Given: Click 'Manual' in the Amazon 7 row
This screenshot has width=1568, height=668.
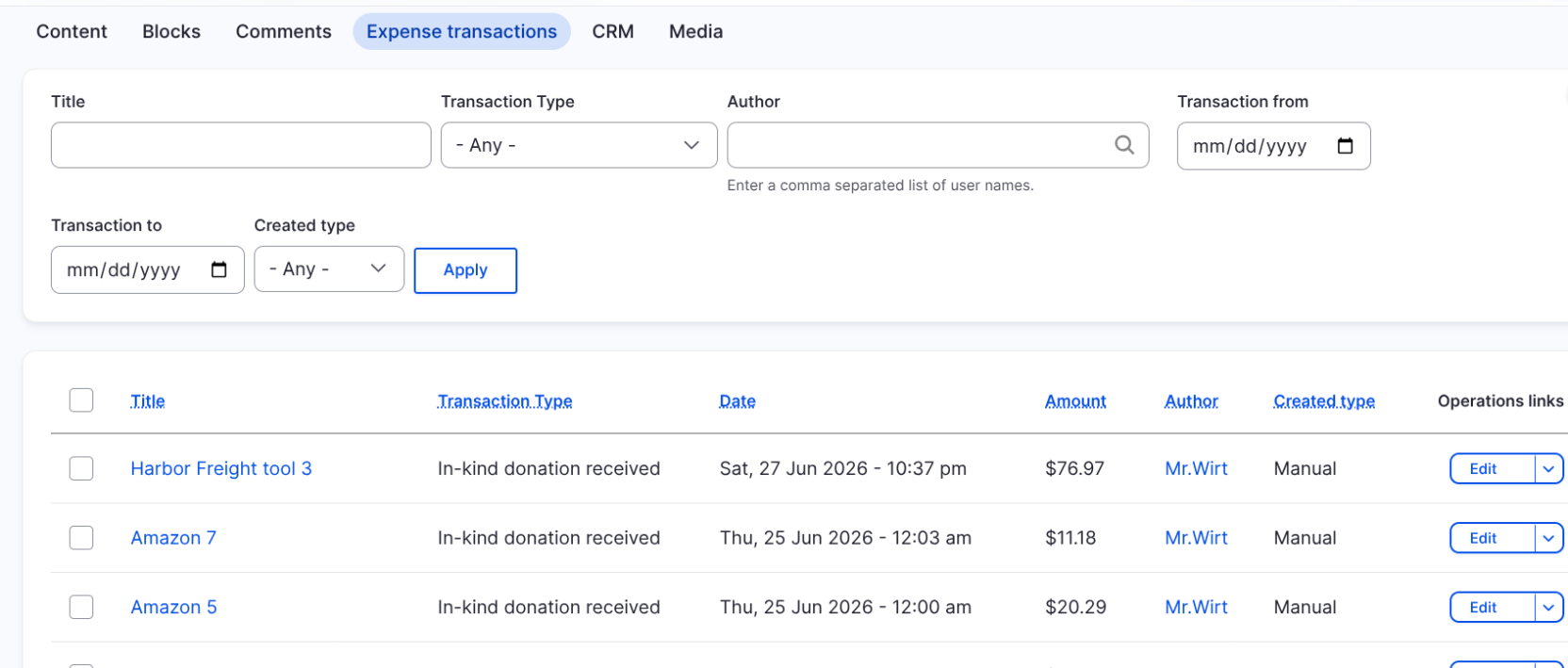Looking at the screenshot, I should click(x=1305, y=538).
